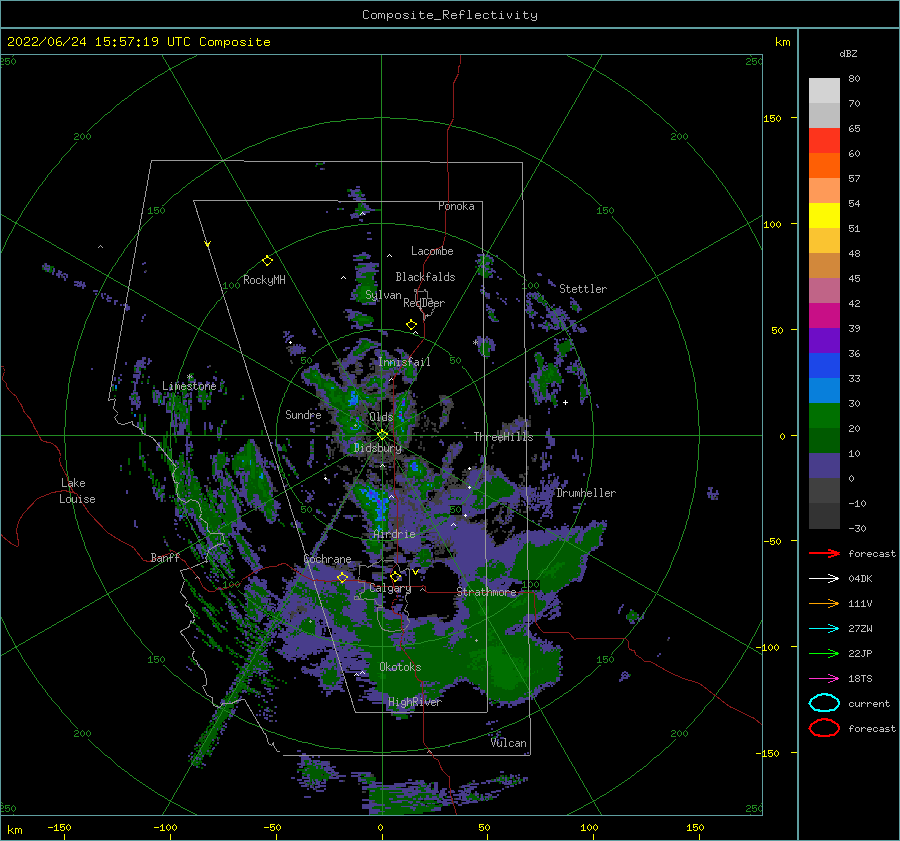
Task: Click the 80 dBZ scale value
Action: tap(854, 78)
